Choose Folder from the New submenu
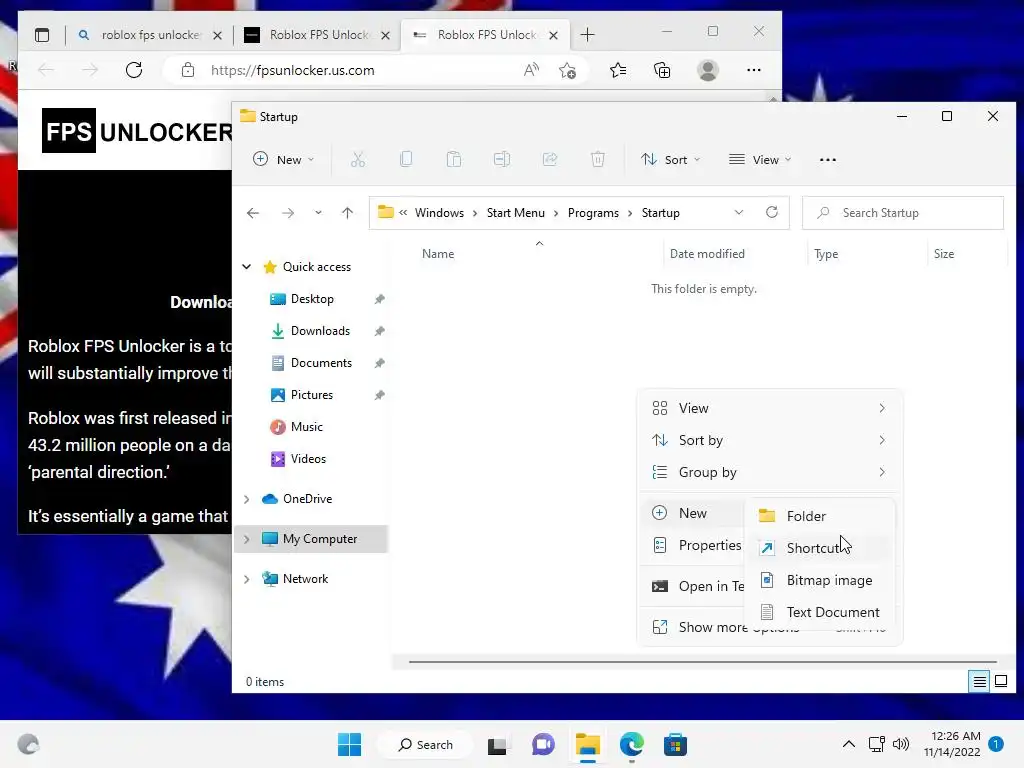Image resolution: width=1024 pixels, height=768 pixels. coord(820,516)
